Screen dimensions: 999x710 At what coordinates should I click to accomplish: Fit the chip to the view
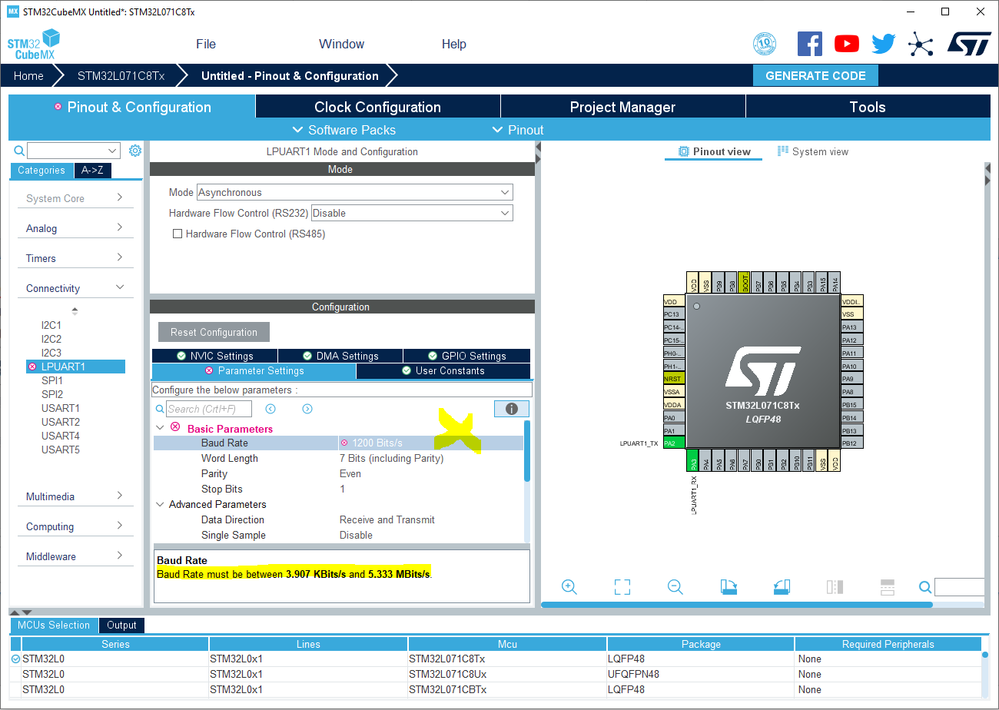click(x=622, y=586)
